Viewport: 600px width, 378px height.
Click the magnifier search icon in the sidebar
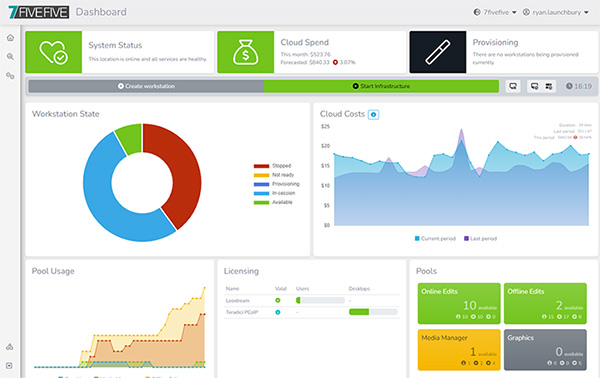[10, 57]
